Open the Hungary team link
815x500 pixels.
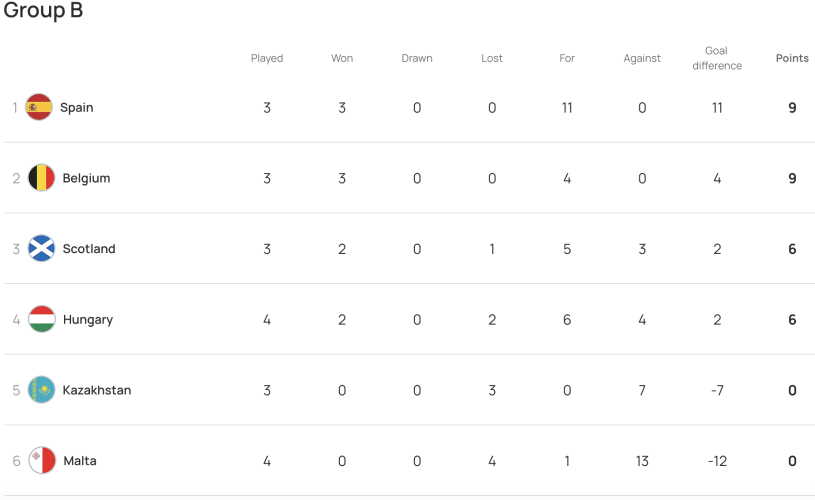[x=88, y=320]
